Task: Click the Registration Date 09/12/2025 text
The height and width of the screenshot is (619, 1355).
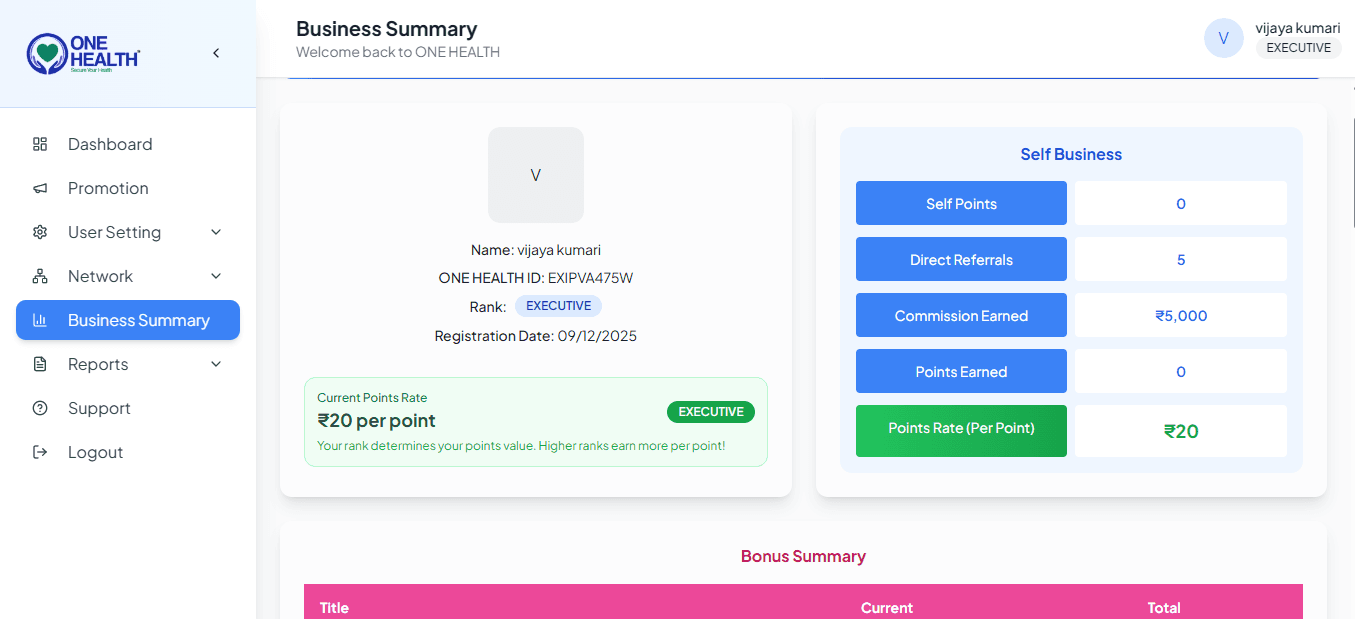Action: pos(536,336)
